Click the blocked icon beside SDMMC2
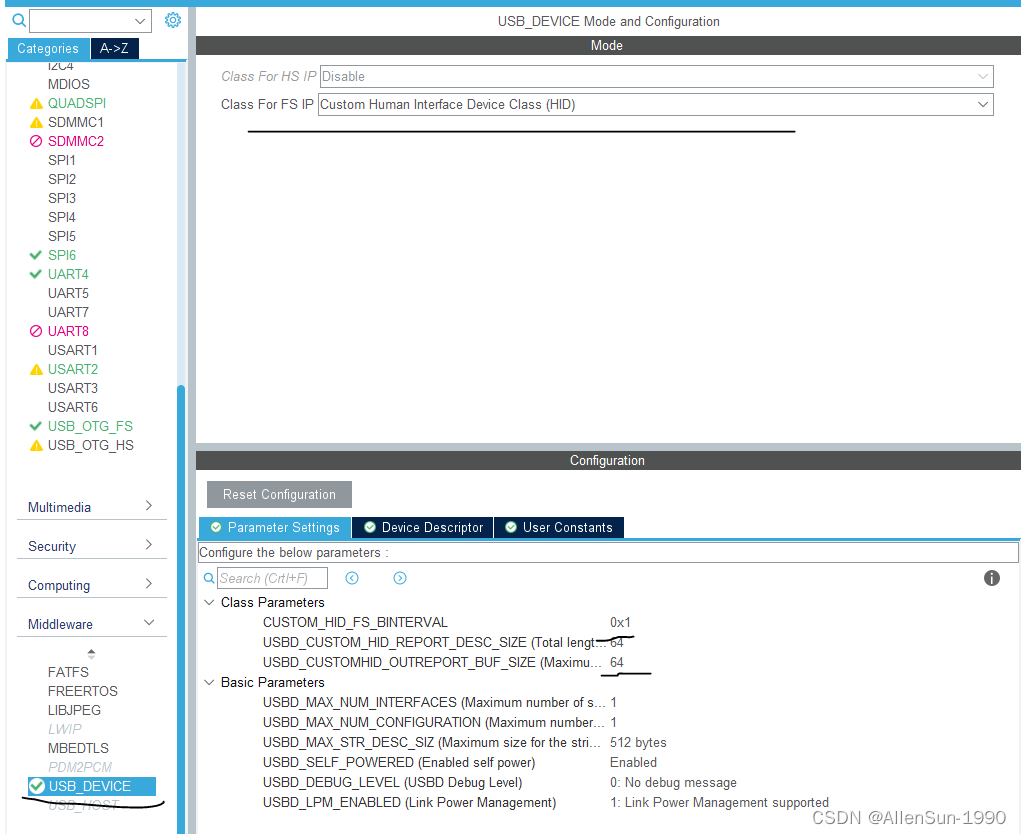This screenshot has height=834, width=1021. tap(36, 141)
